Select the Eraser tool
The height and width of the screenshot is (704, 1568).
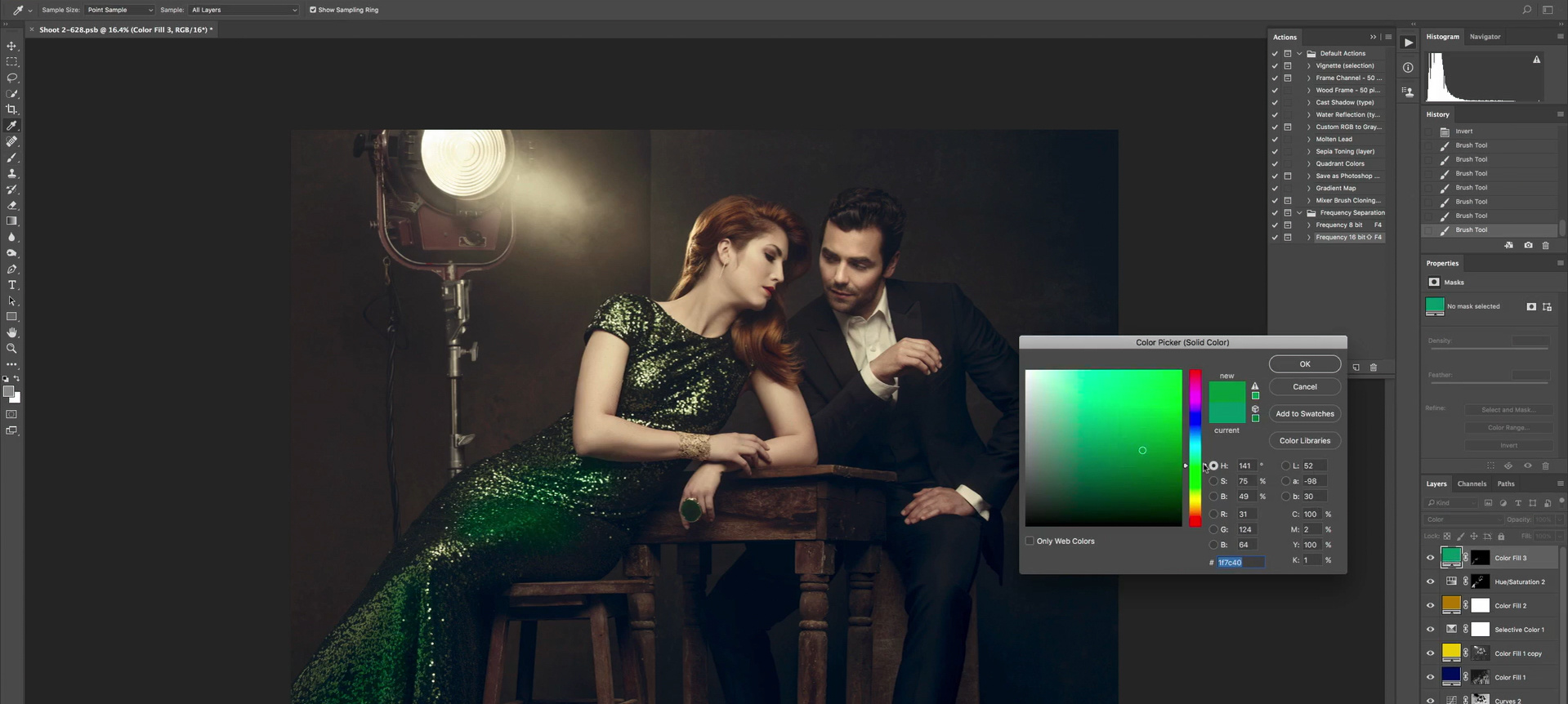[x=11, y=205]
